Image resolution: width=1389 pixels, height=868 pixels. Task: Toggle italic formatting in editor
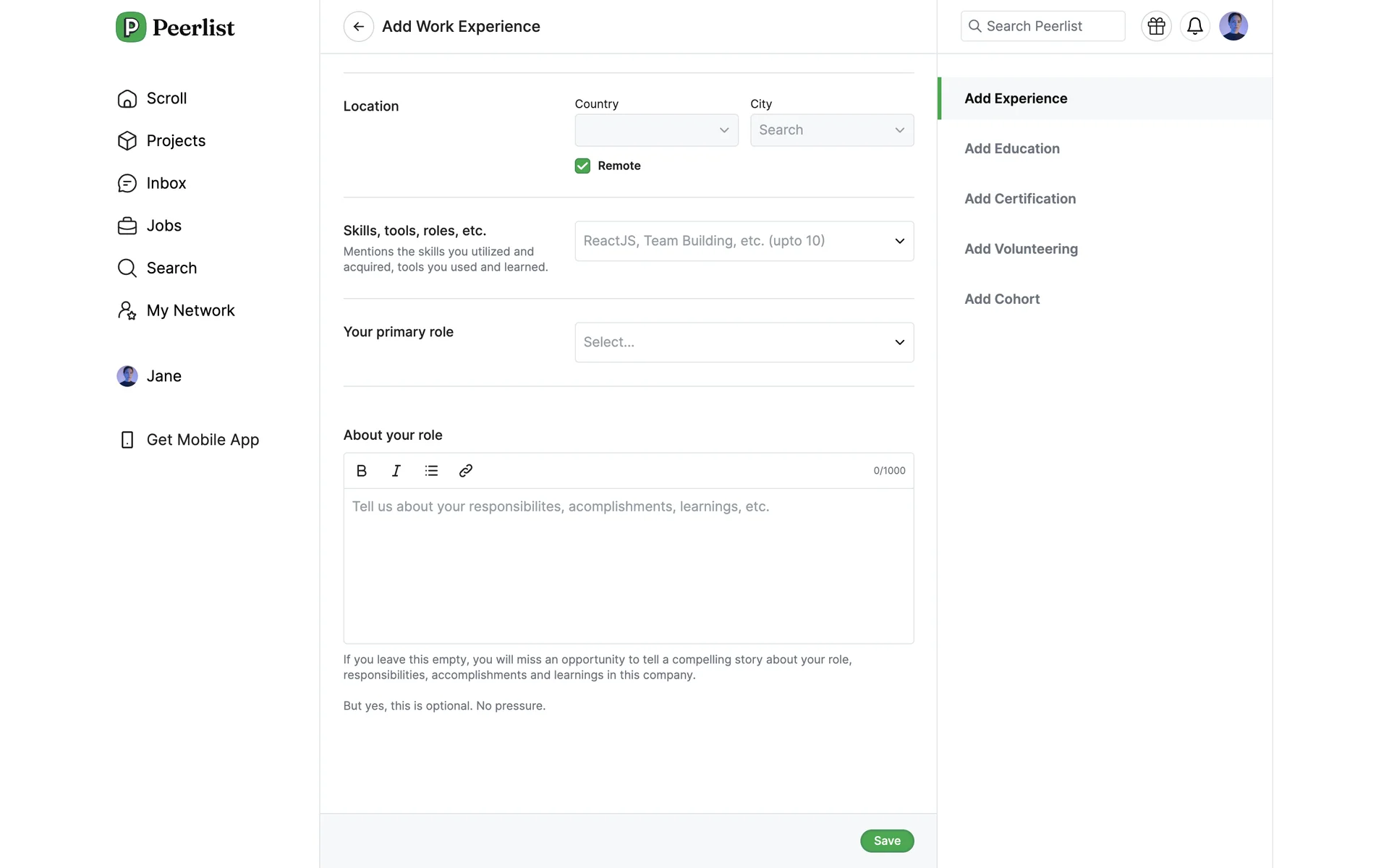396,471
